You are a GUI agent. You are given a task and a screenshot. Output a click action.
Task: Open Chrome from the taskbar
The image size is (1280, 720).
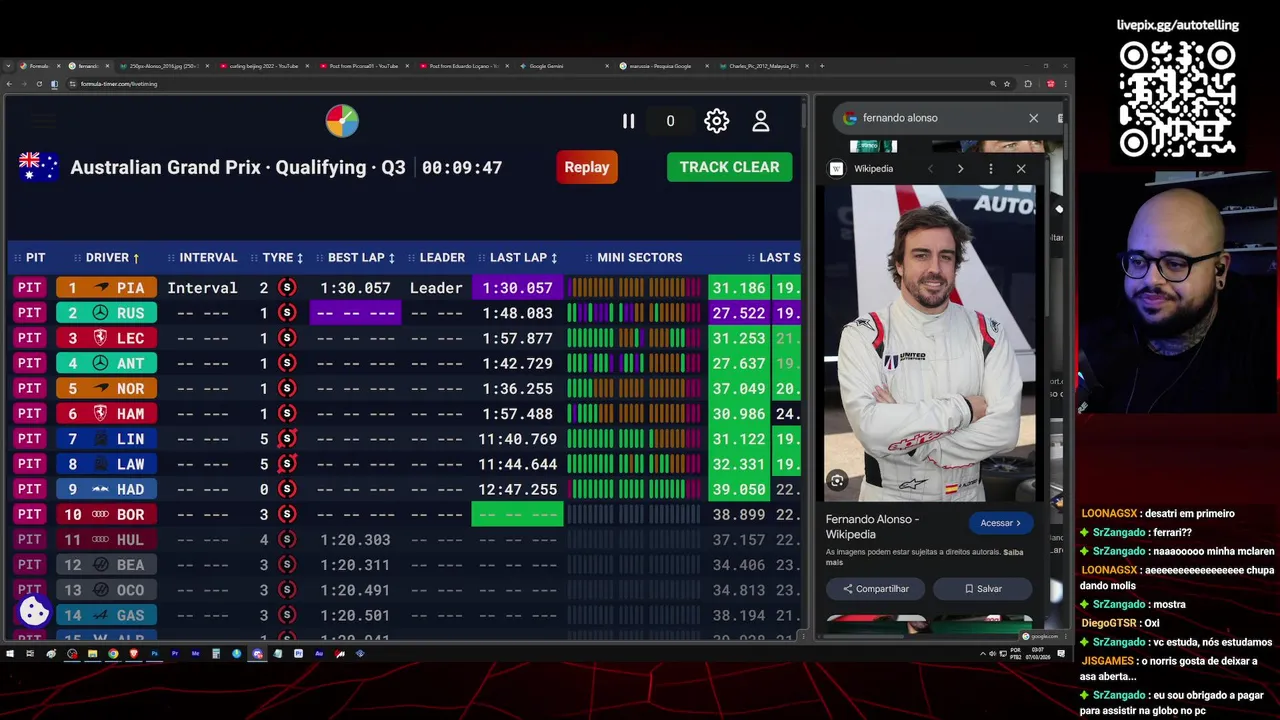[113, 654]
